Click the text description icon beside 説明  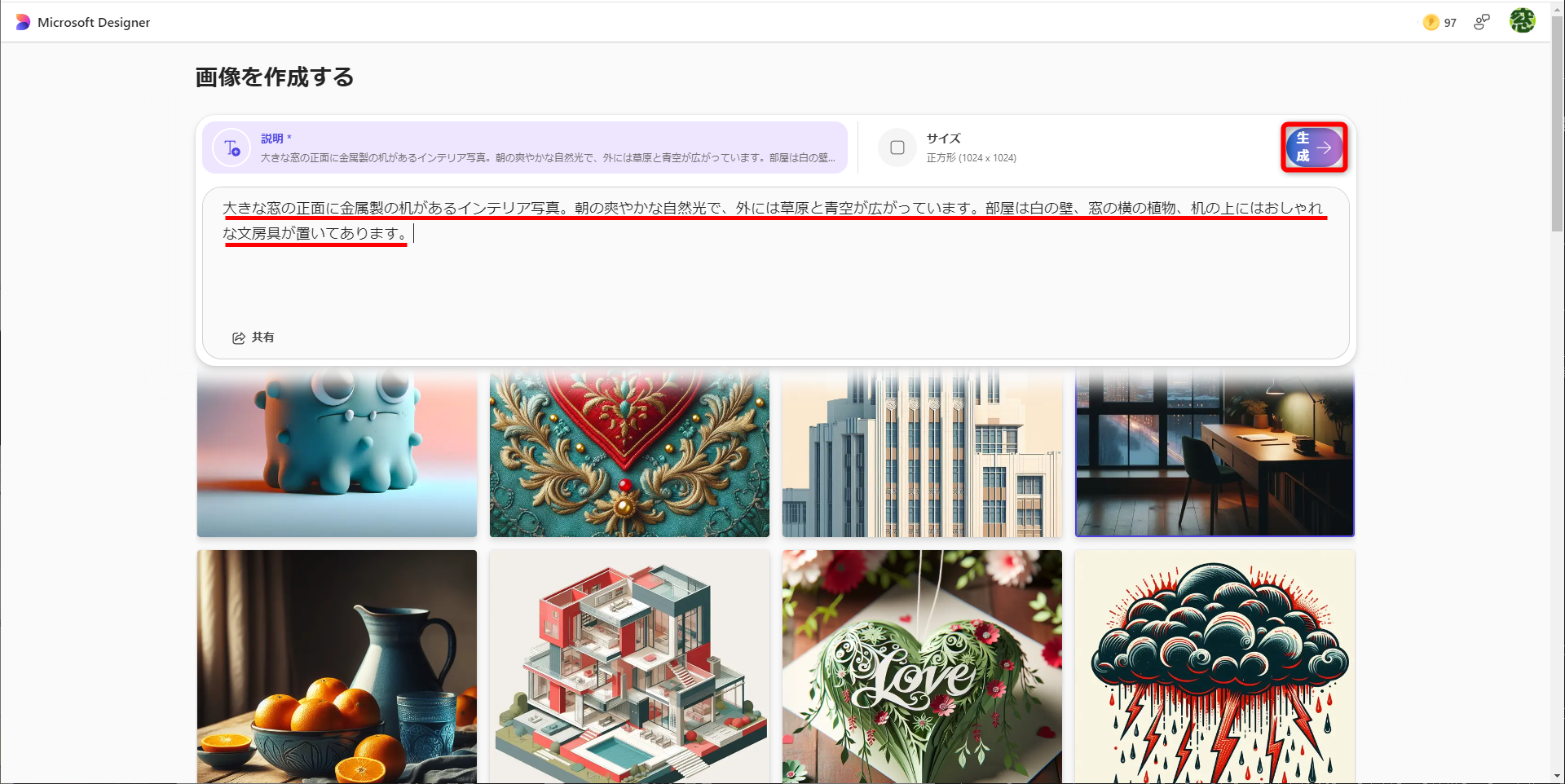[231, 148]
